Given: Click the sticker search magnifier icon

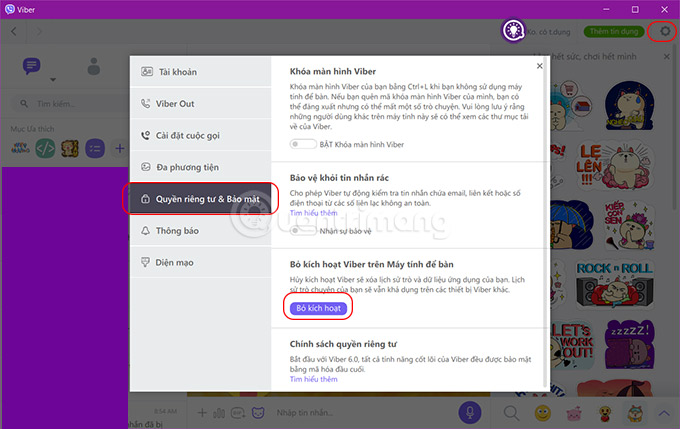Looking at the screenshot, I should [x=511, y=413].
